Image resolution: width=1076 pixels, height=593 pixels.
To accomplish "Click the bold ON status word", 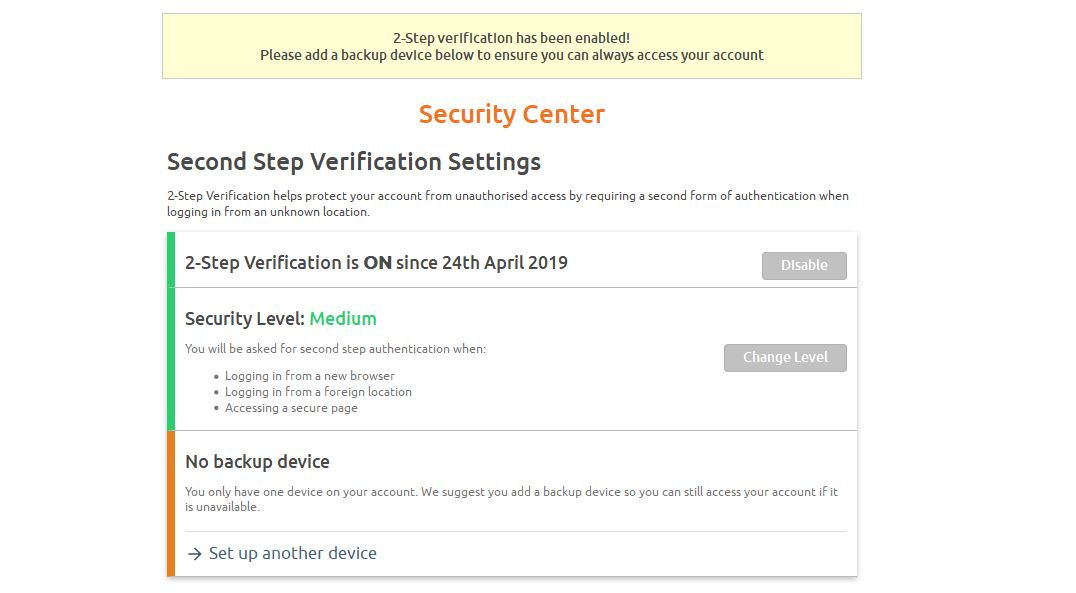I will [x=377, y=263].
